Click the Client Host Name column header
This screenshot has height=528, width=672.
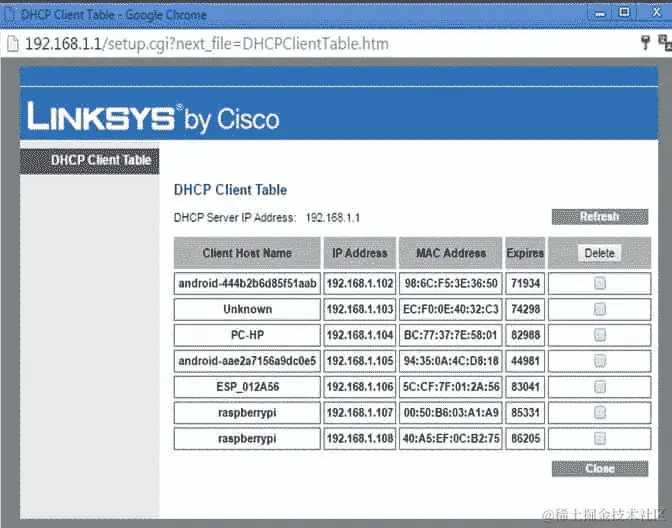point(247,253)
